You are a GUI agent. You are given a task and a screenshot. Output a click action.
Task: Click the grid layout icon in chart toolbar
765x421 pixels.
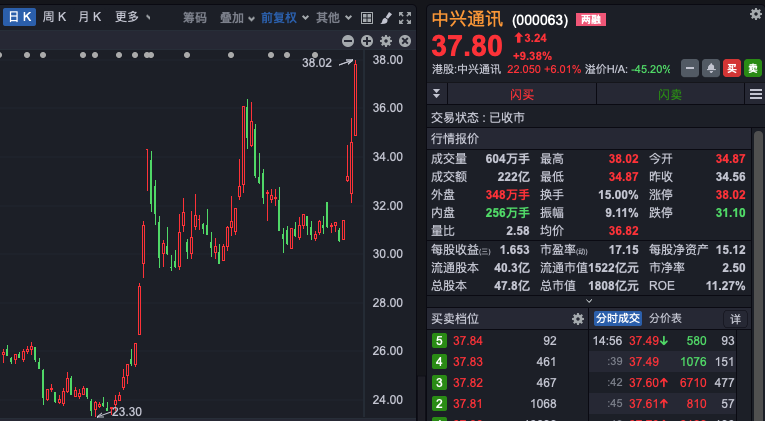tap(366, 19)
